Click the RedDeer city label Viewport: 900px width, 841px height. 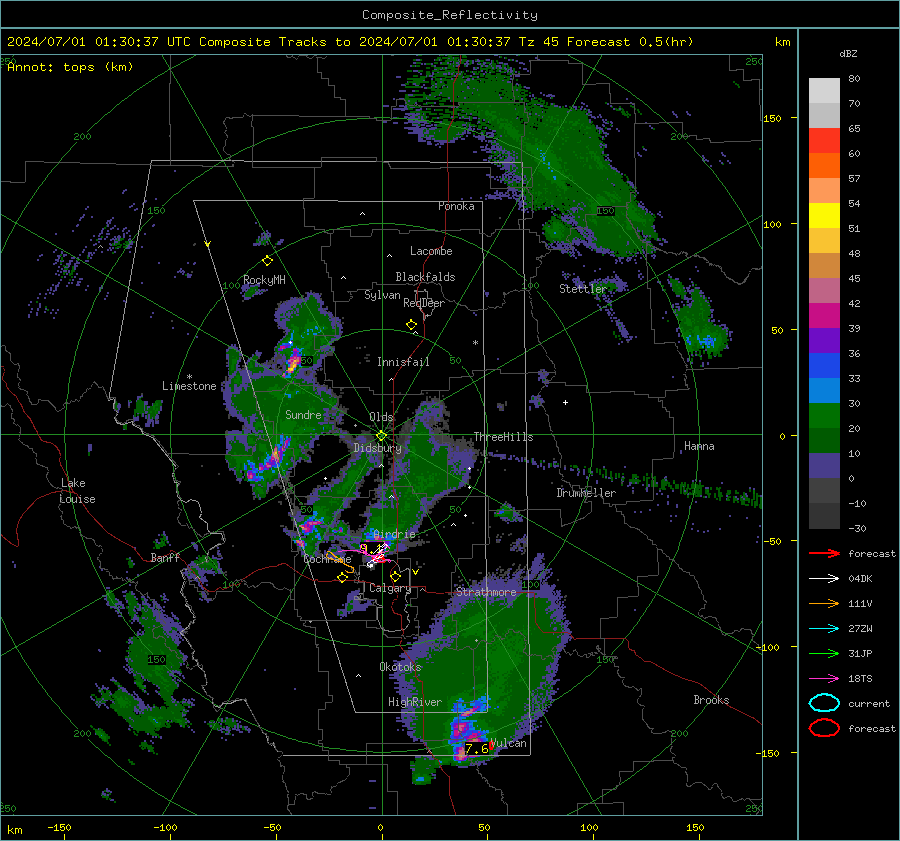pyautogui.click(x=424, y=303)
